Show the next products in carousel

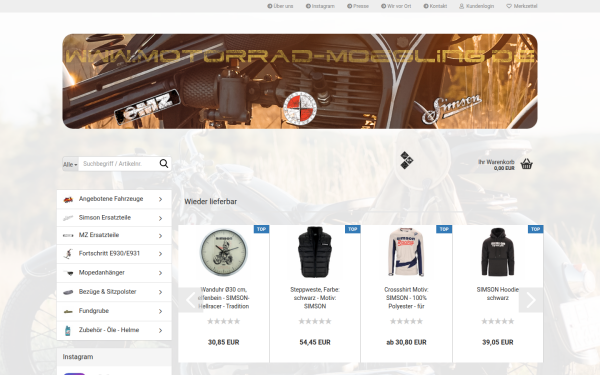[x=531, y=300]
